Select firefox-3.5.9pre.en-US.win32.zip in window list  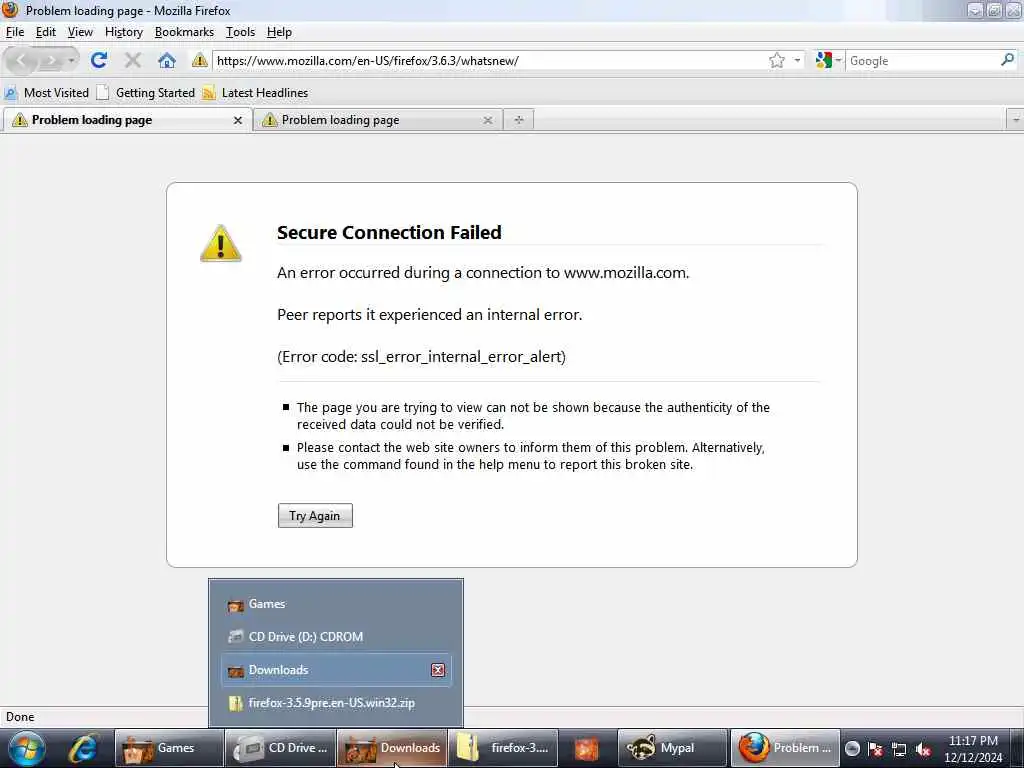336,703
